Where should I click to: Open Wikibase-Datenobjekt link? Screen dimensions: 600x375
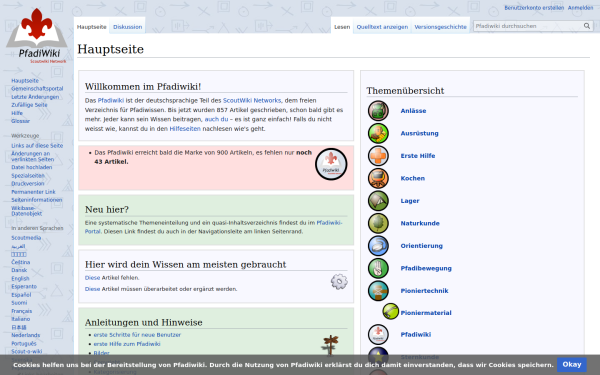27,211
